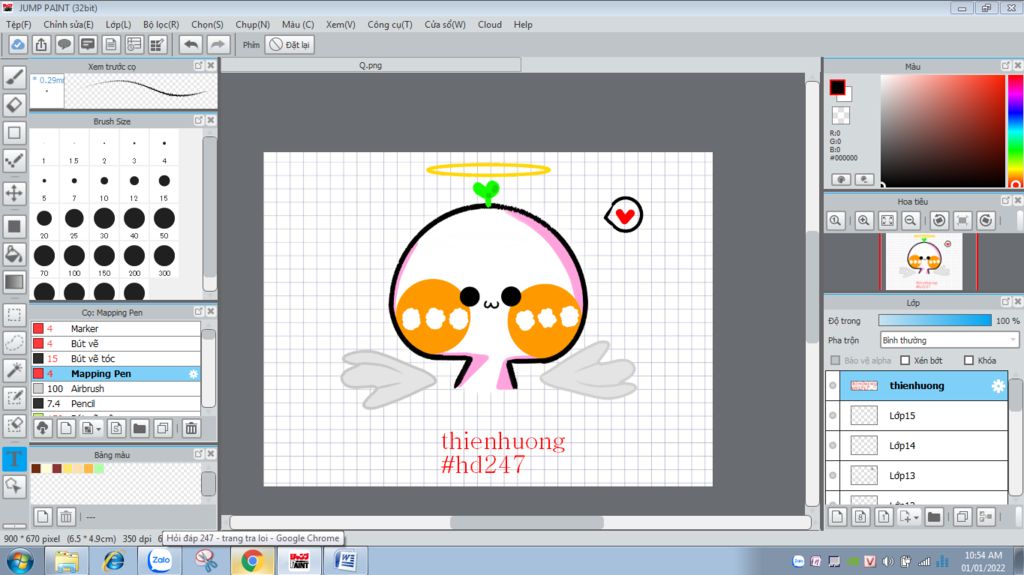Toggle the Khóa lock checkbox
This screenshot has height=575, width=1024.
pos(969,360)
